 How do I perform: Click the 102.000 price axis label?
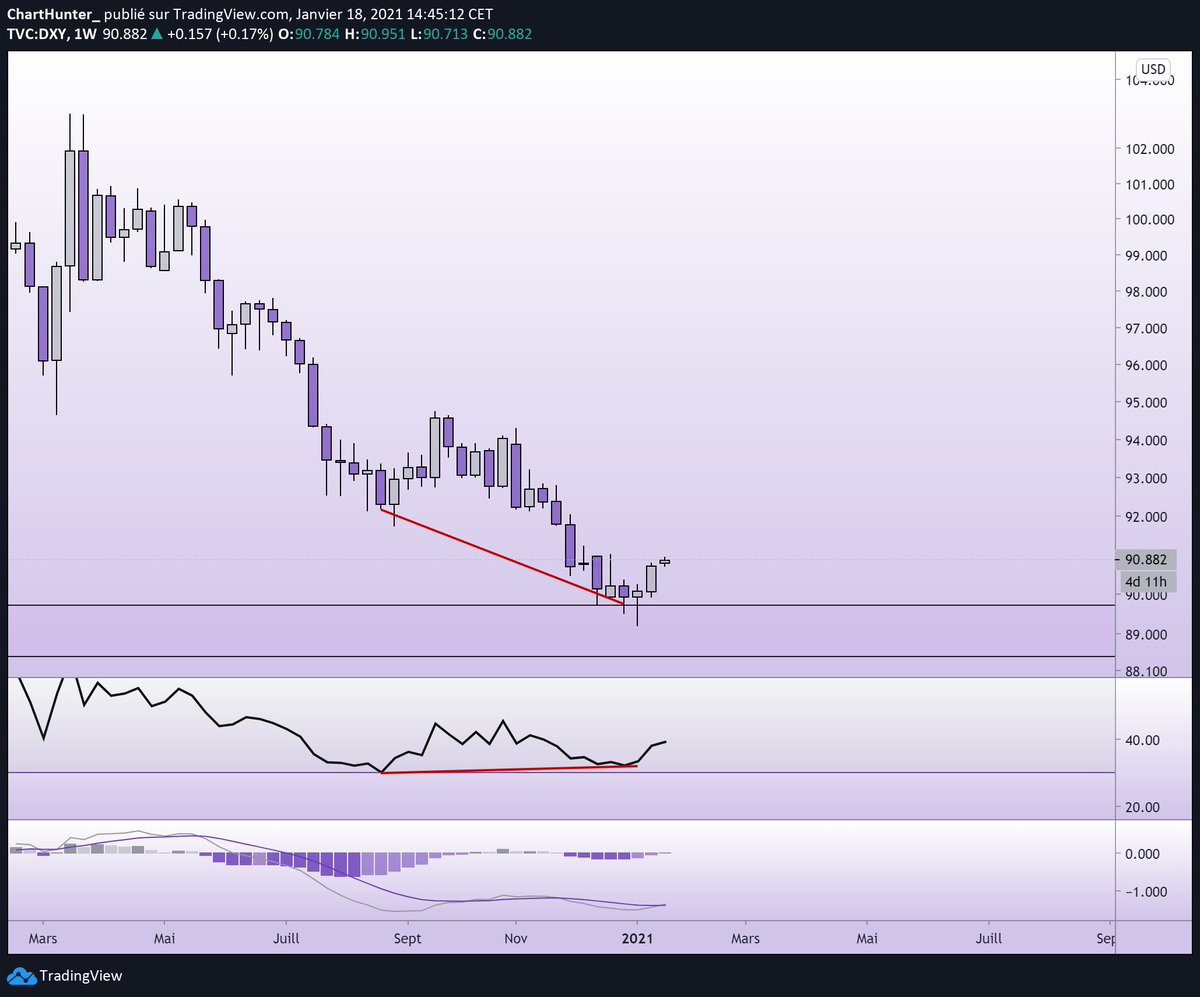pyautogui.click(x=1149, y=149)
